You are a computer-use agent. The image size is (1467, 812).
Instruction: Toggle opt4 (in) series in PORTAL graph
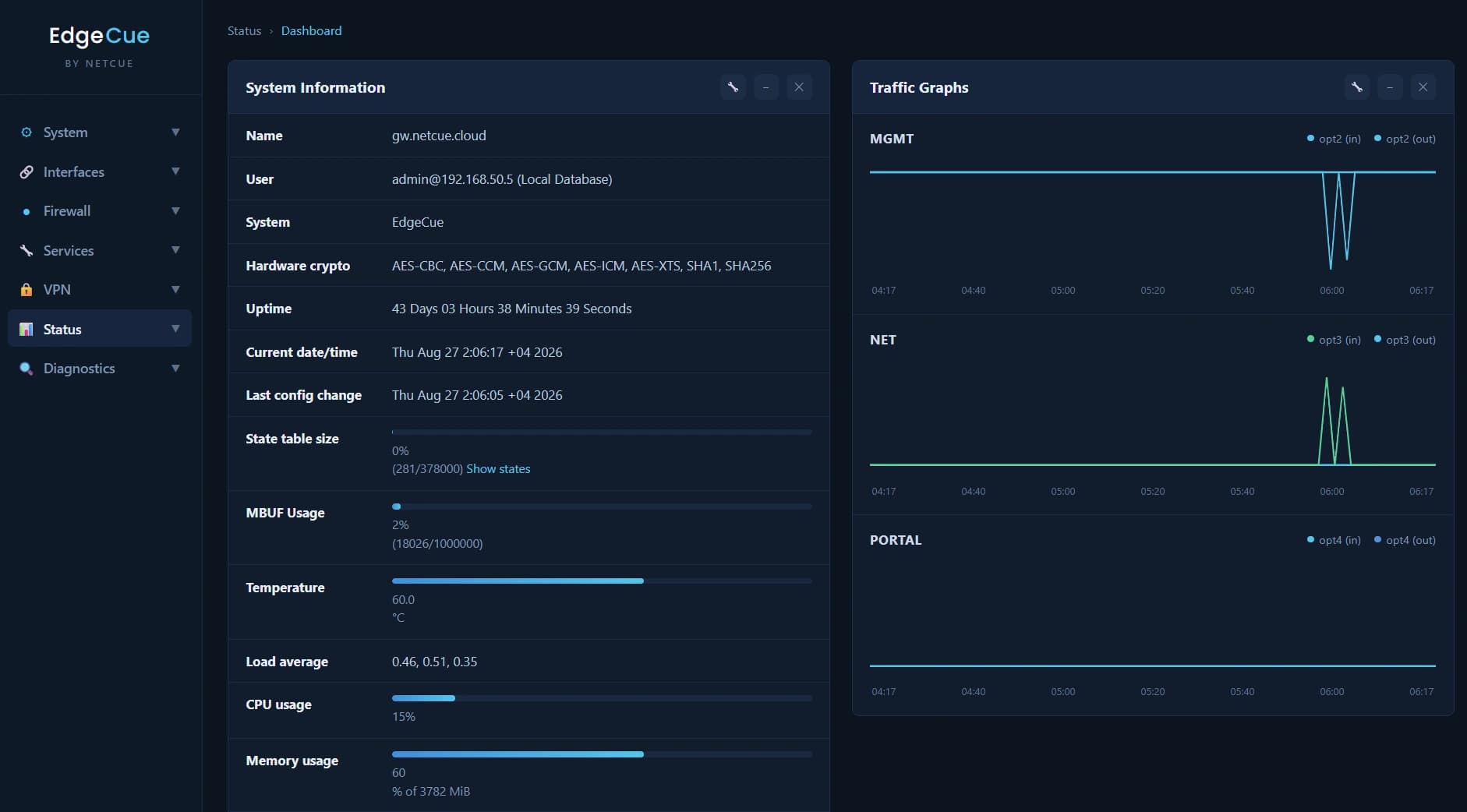point(1334,540)
